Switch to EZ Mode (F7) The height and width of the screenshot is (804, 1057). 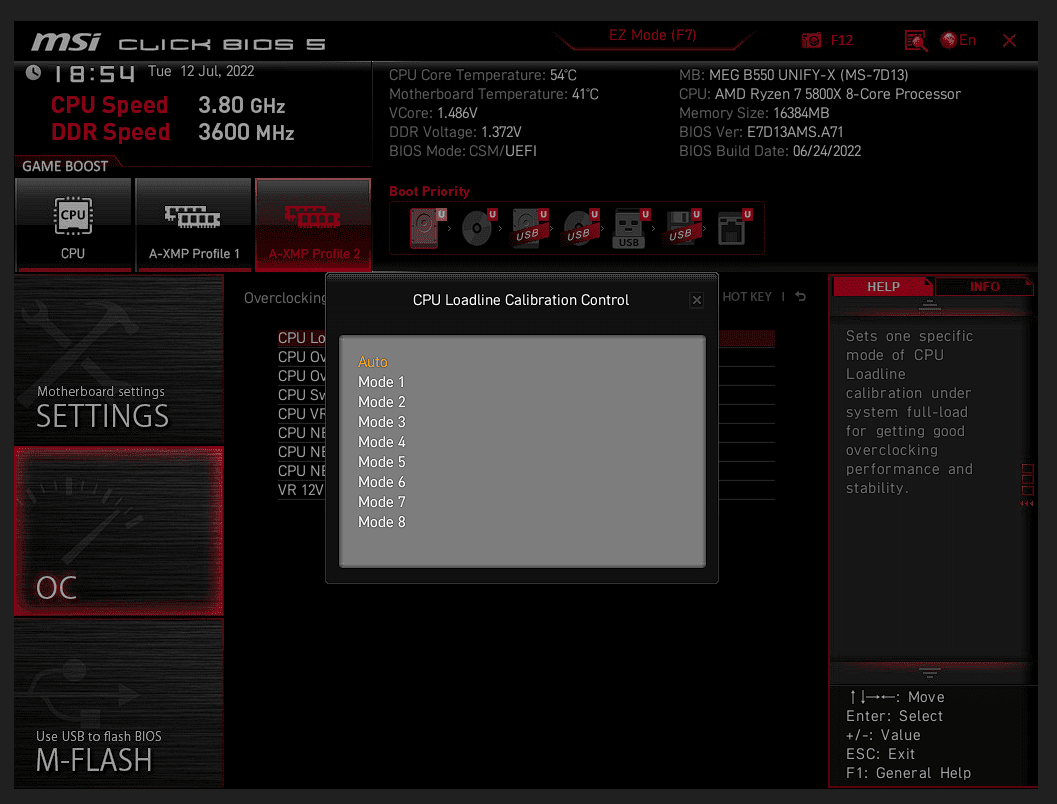653,35
